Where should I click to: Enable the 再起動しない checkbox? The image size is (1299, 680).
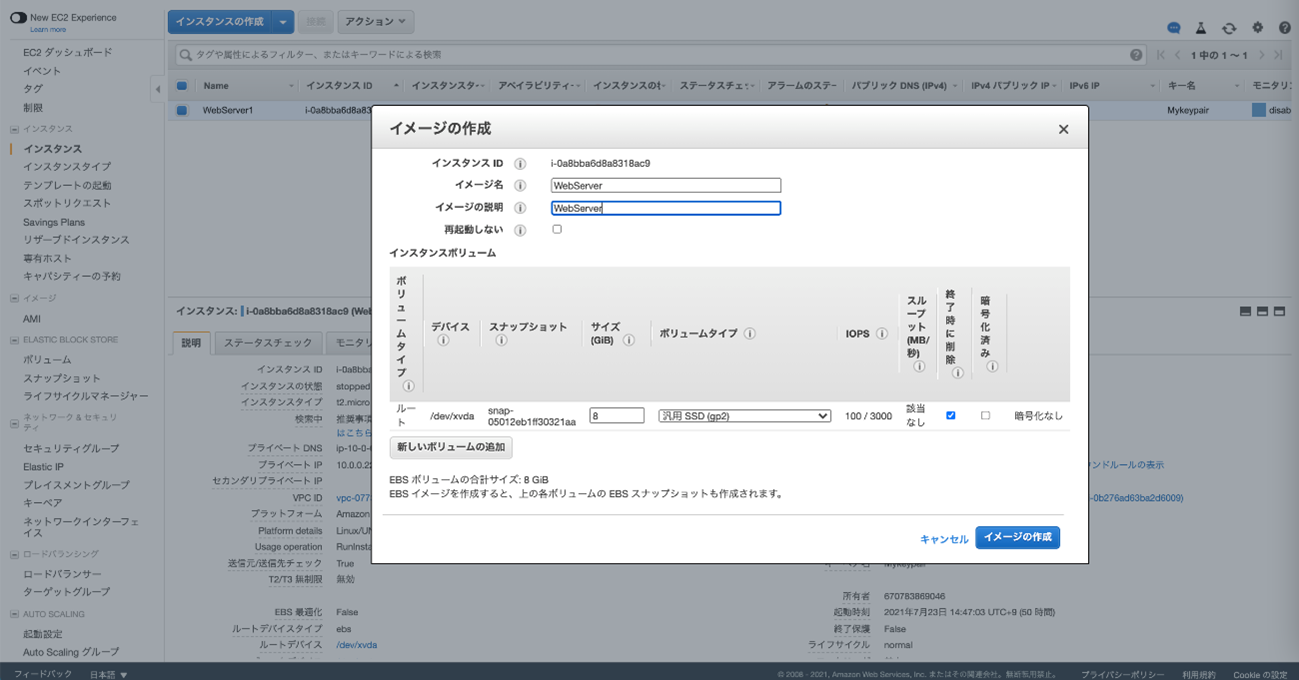(x=557, y=229)
